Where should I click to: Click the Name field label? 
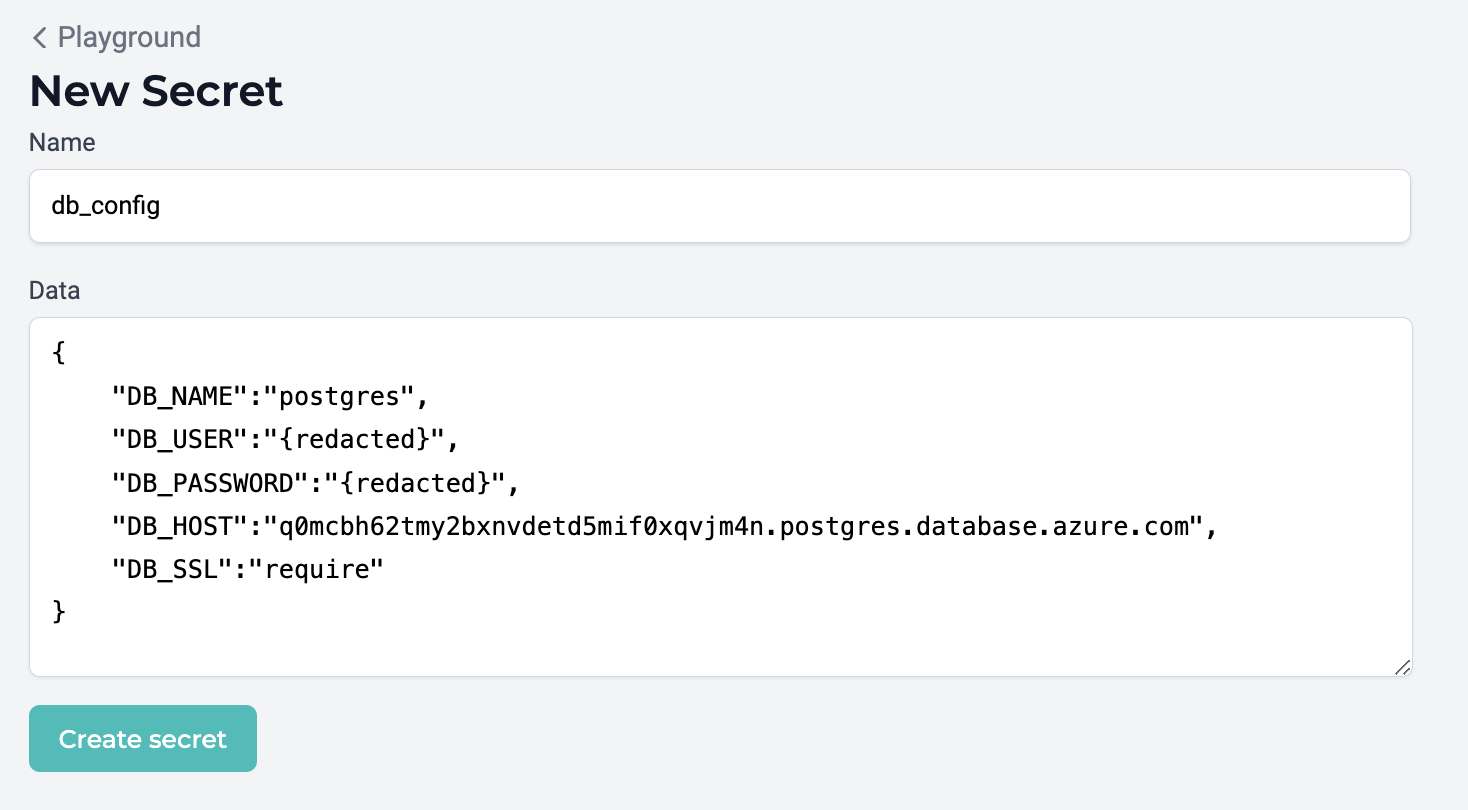click(62, 143)
